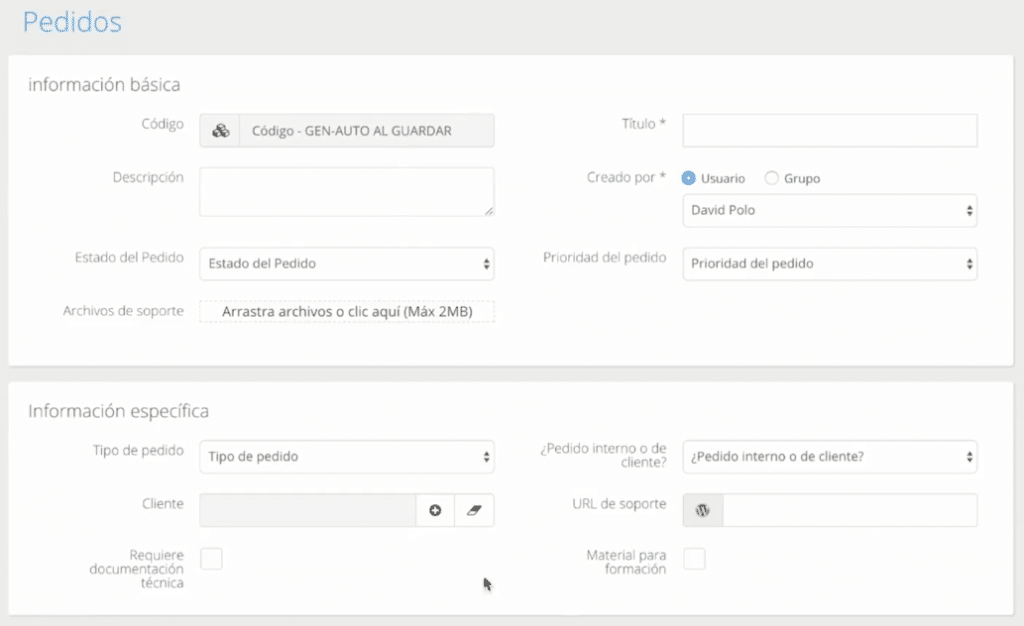Screen dimensions: 1024x626
Task: Click the información básica section title
Action: pos(104,85)
